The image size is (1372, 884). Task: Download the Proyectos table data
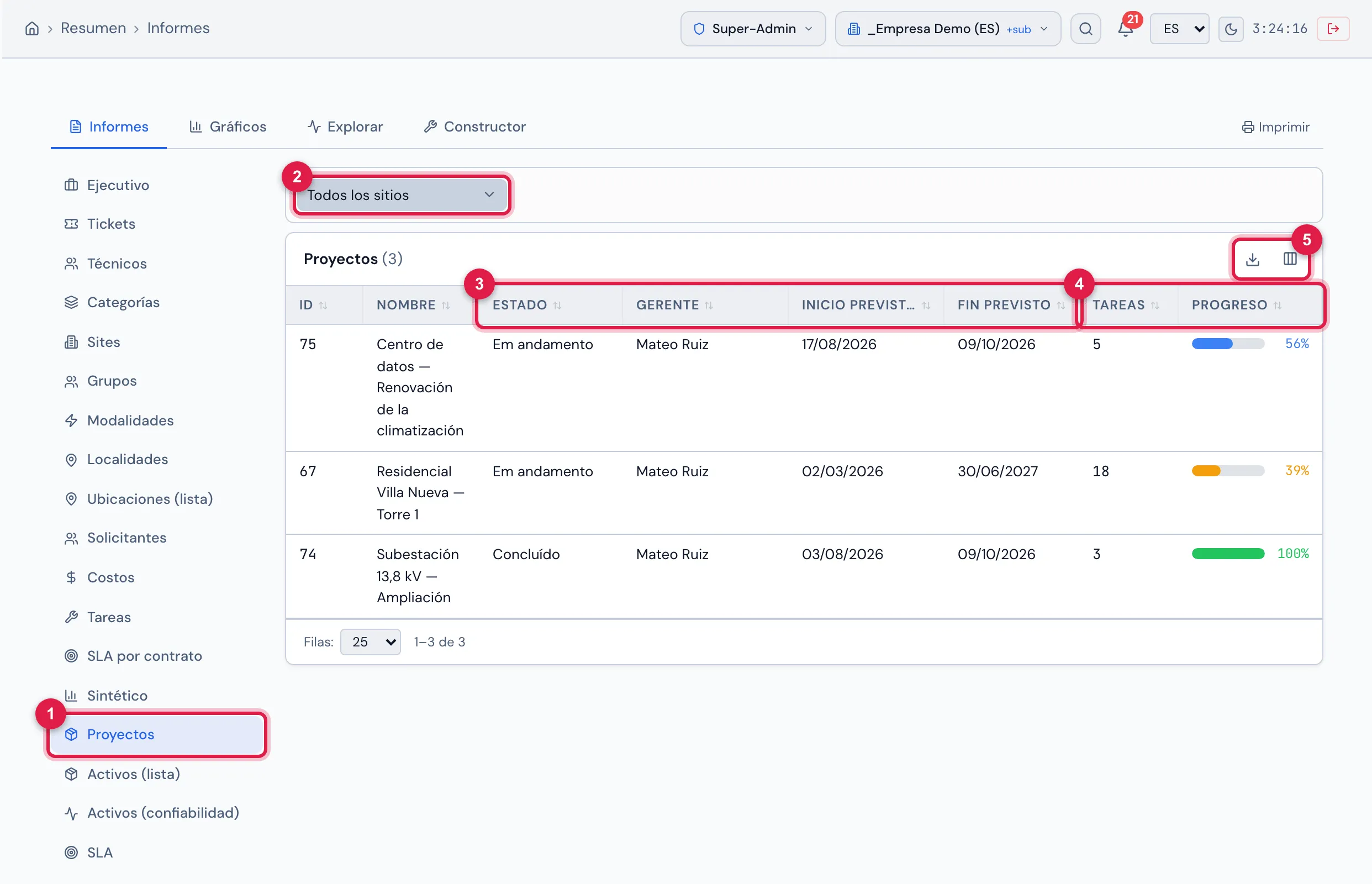click(x=1252, y=260)
